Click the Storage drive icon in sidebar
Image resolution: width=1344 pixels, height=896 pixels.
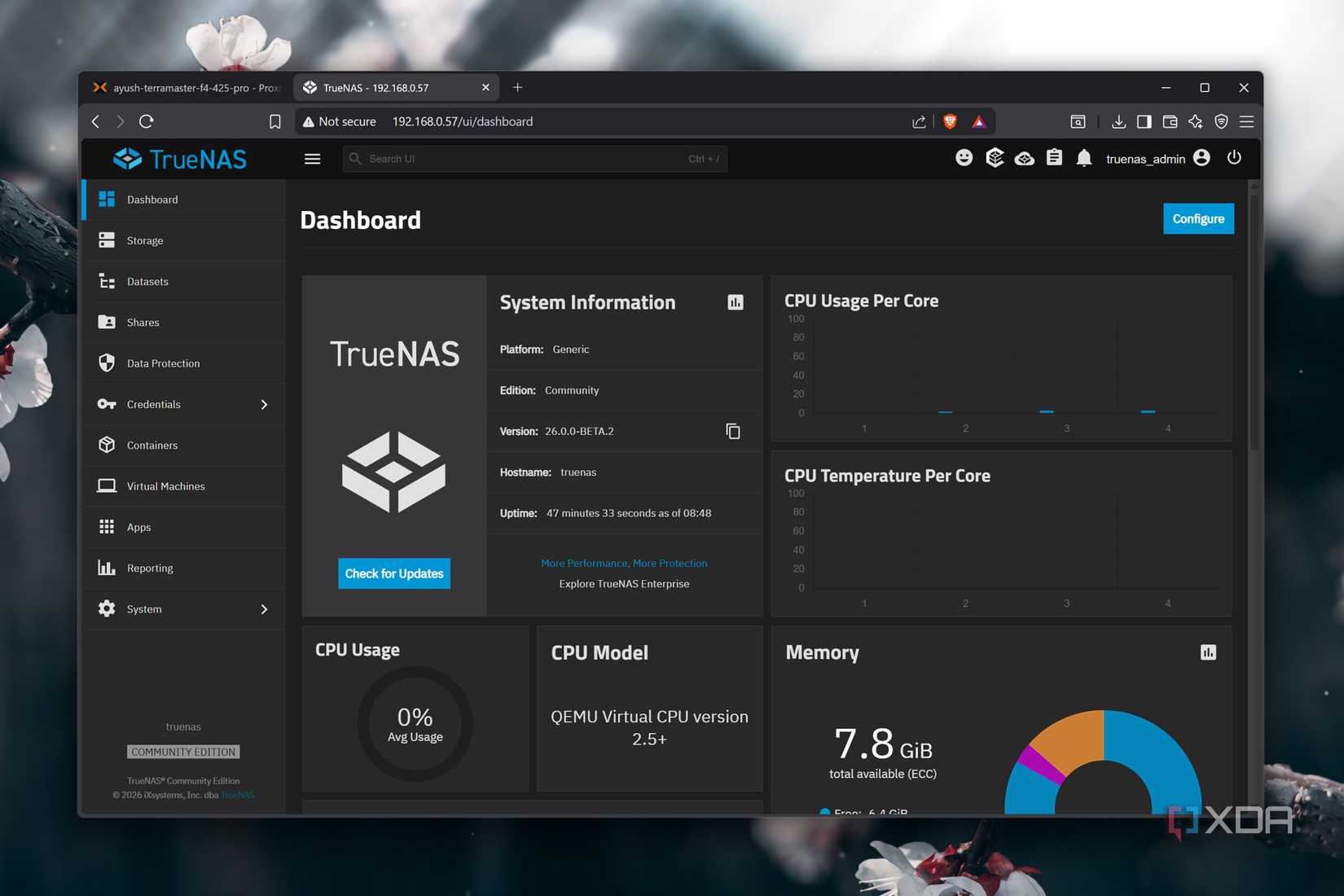coord(107,240)
